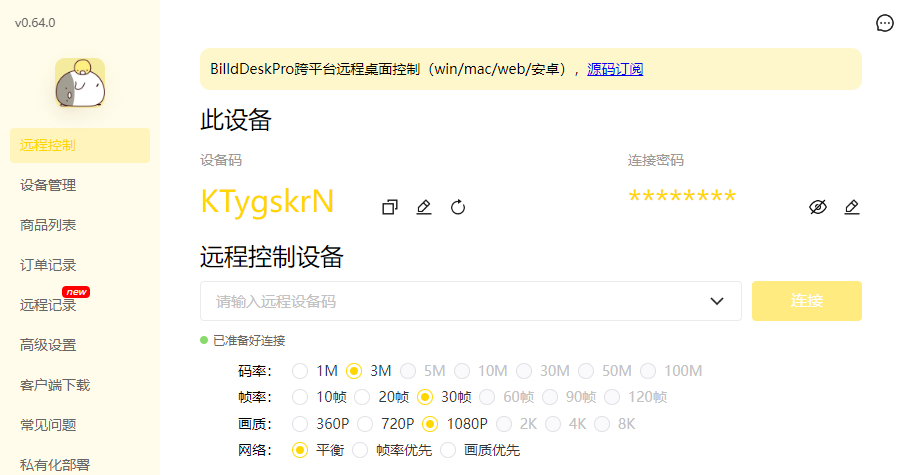Open 设备管理 in the sidebar

pyautogui.click(x=48, y=185)
